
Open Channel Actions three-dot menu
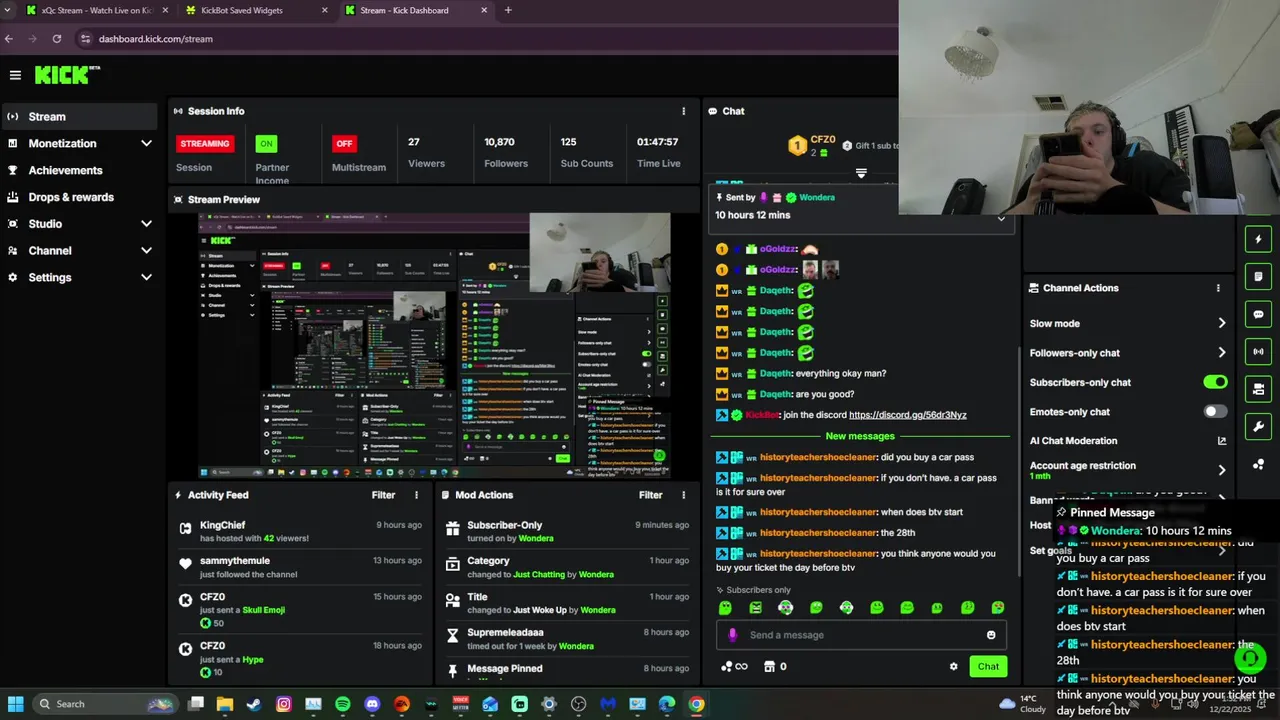click(x=1218, y=288)
